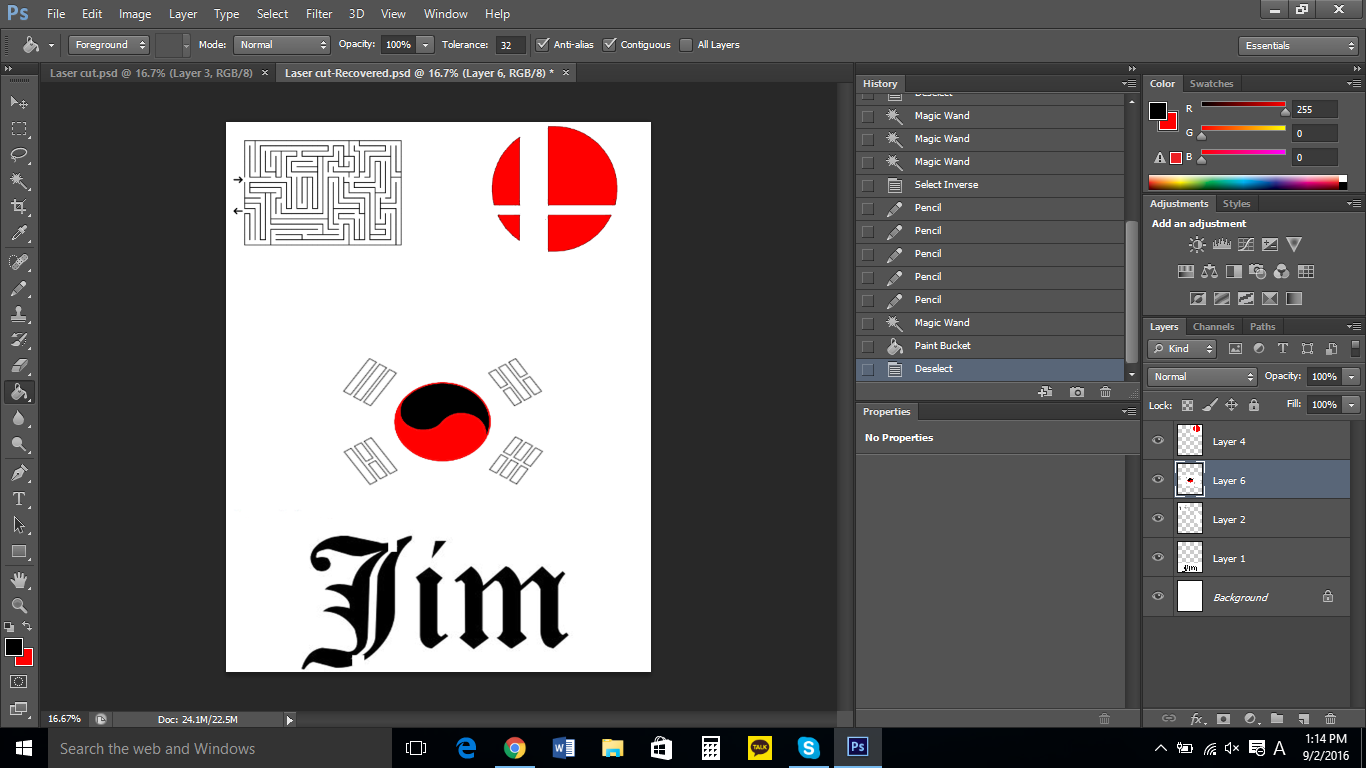Open the Filter menu
Viewport: 1366px width, 768px height.
tap(319, 14)
